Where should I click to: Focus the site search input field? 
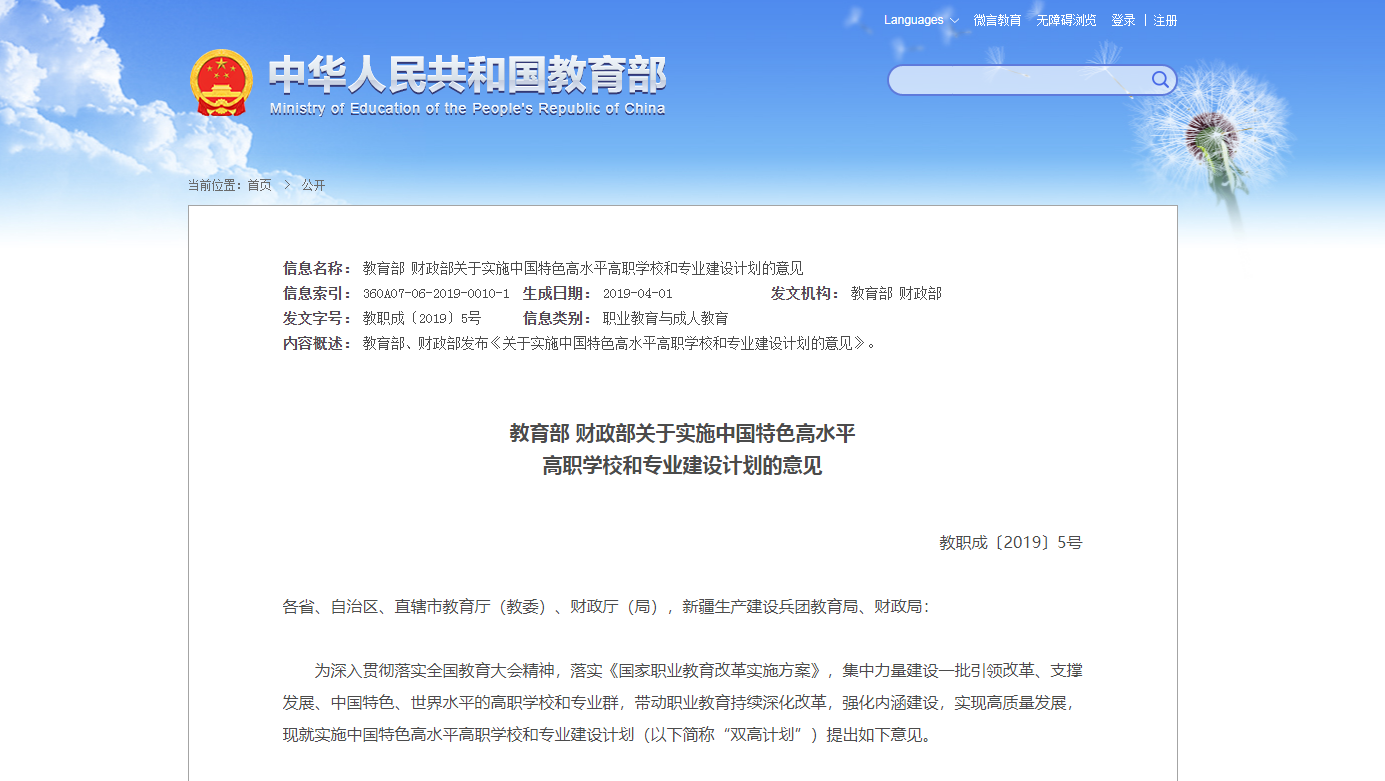[x=1018, y=80]
